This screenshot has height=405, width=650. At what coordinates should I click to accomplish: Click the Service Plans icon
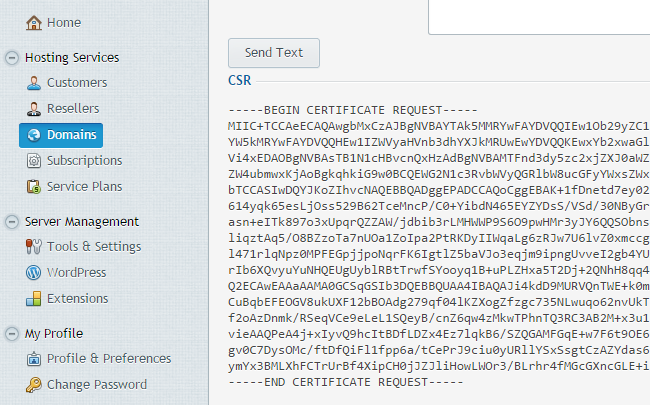34,187
